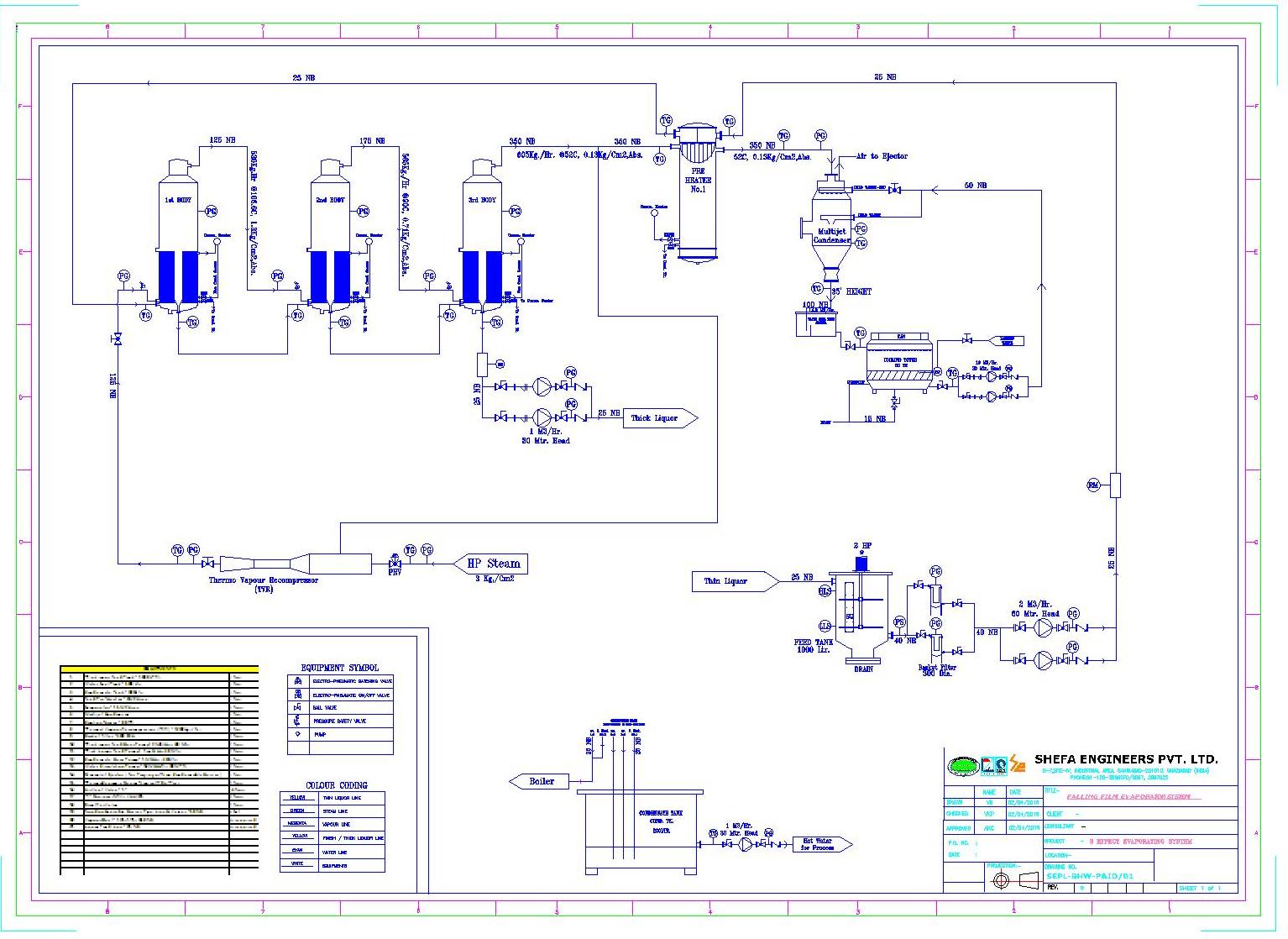Click the PG gauge on Multijet Condenser
The height and width of the screenshot is (939, 1288).
[x=860, y=229]
